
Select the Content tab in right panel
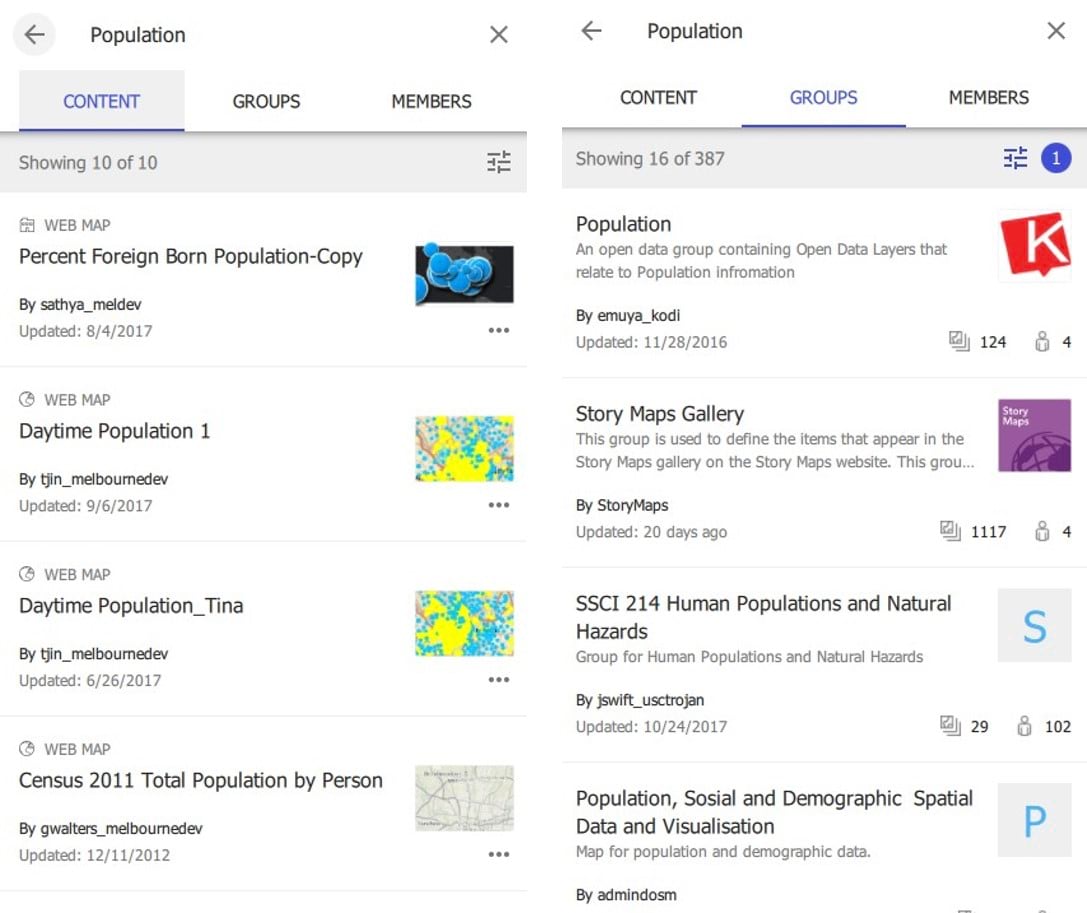(x=658, y=97)
